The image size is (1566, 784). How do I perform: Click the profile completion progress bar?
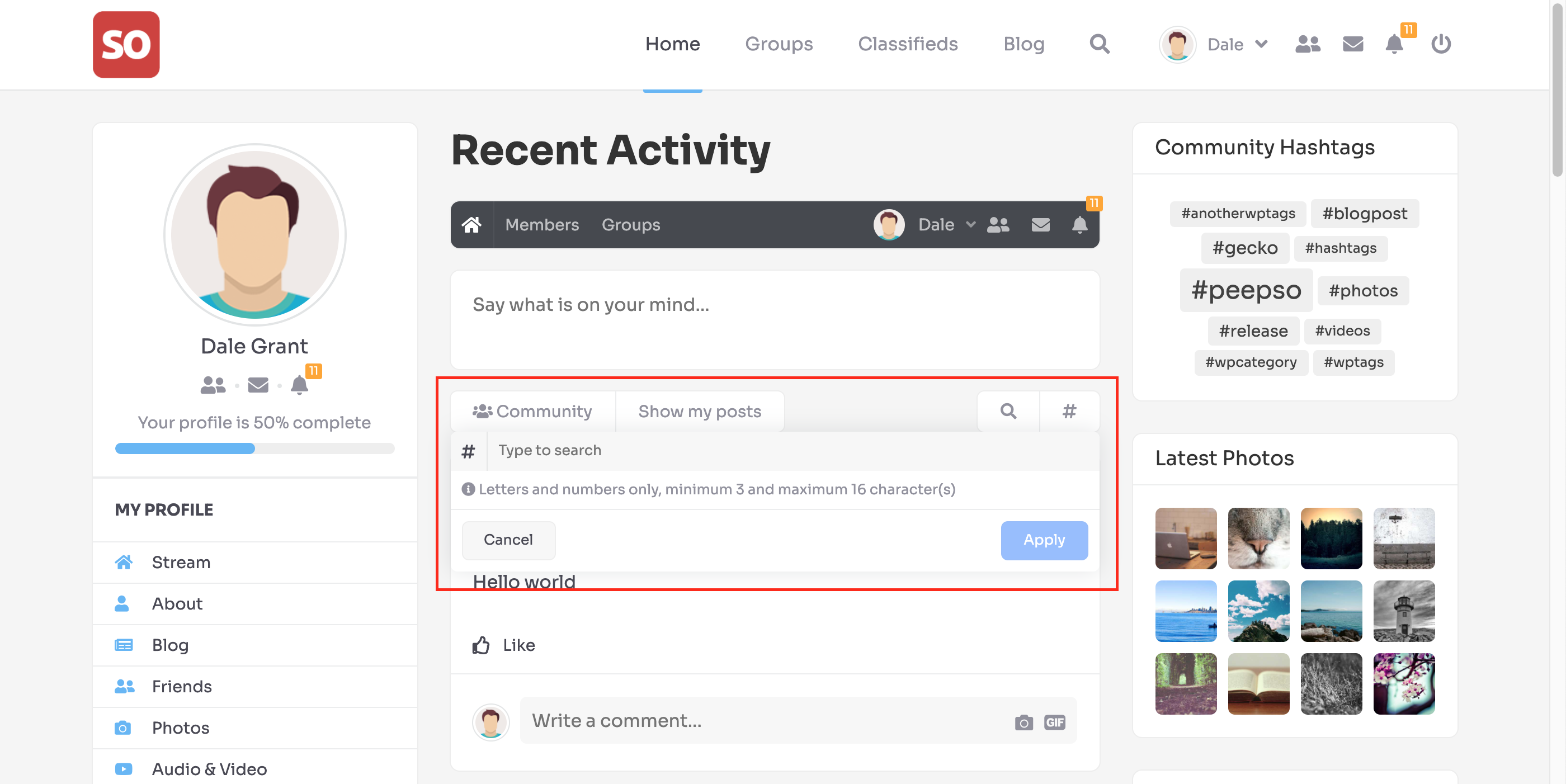254,448
